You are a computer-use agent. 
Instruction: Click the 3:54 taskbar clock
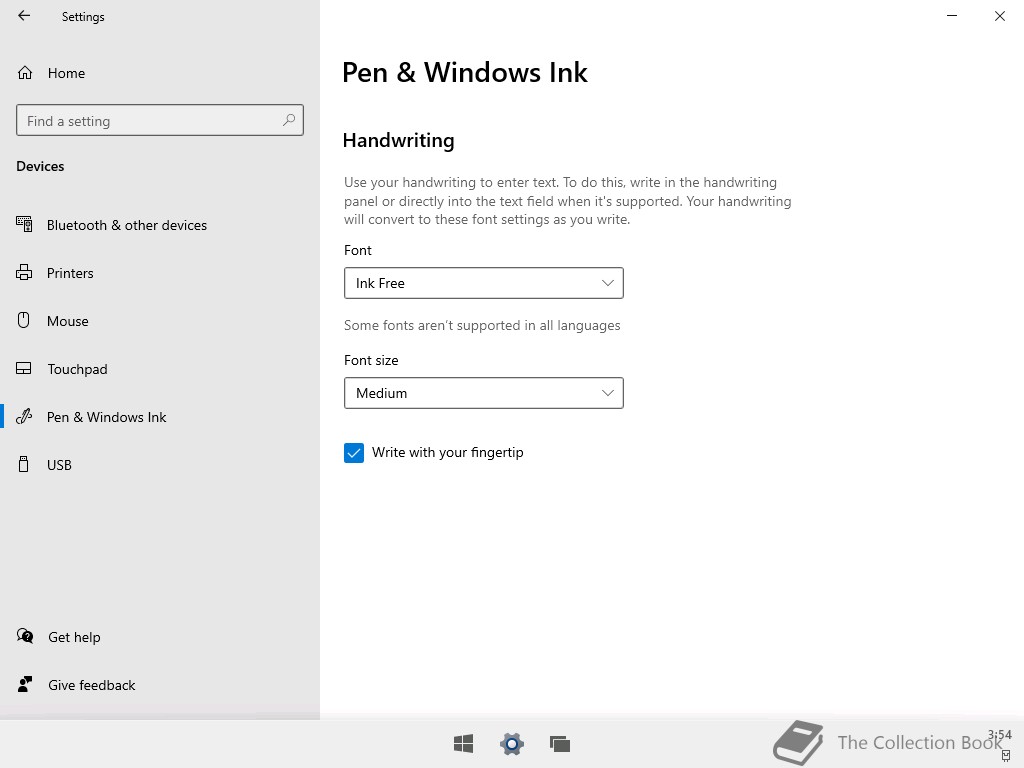tap(999, 735)
